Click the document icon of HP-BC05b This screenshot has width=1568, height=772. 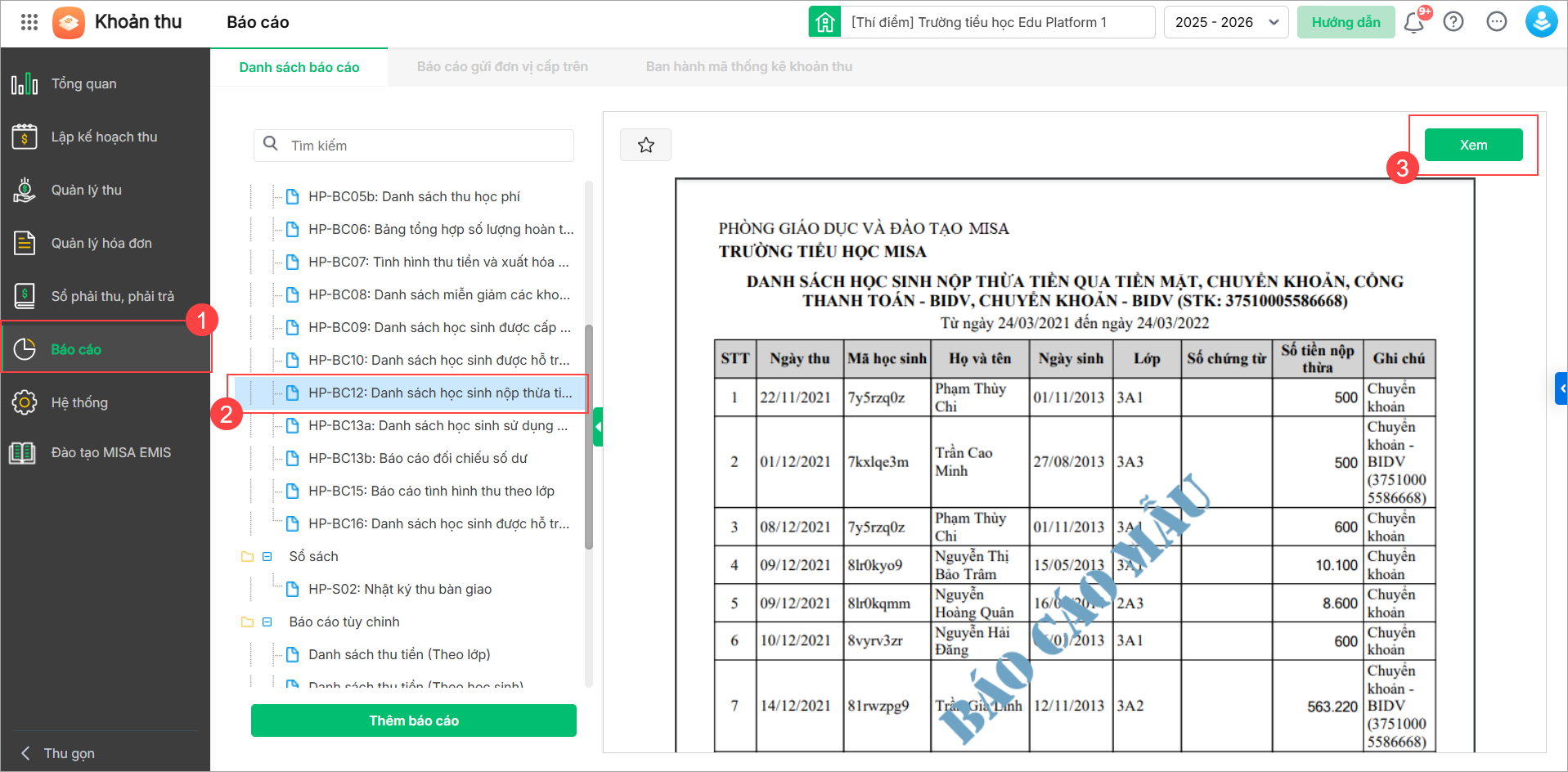[x=292, y=196]
